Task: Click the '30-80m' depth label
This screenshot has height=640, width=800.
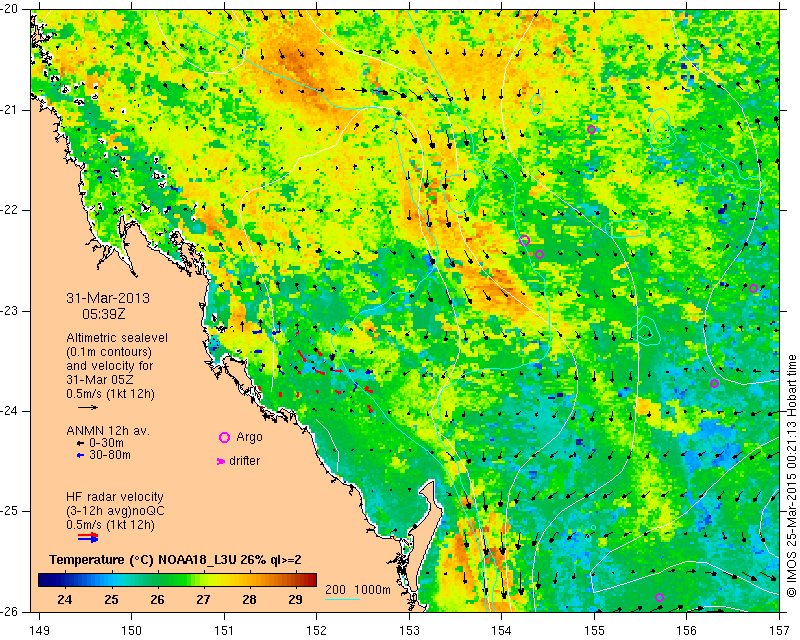Action: coord(110,455)
